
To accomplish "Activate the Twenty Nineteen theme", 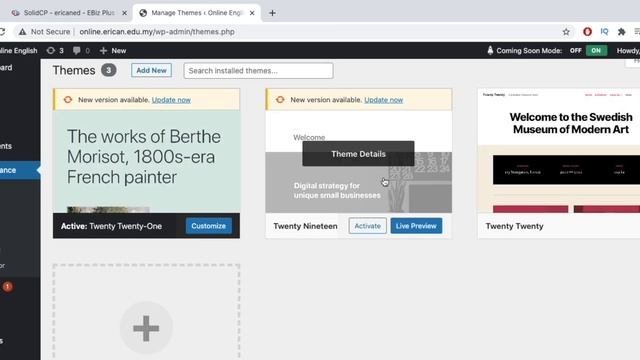I will tap(367, 226).
